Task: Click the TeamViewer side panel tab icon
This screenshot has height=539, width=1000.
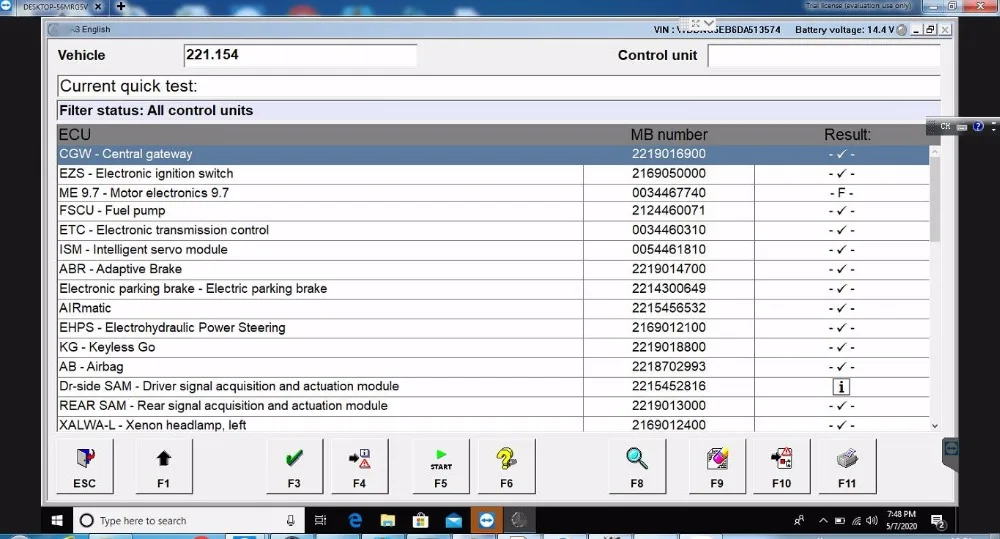Action: [x=950, y=449]
